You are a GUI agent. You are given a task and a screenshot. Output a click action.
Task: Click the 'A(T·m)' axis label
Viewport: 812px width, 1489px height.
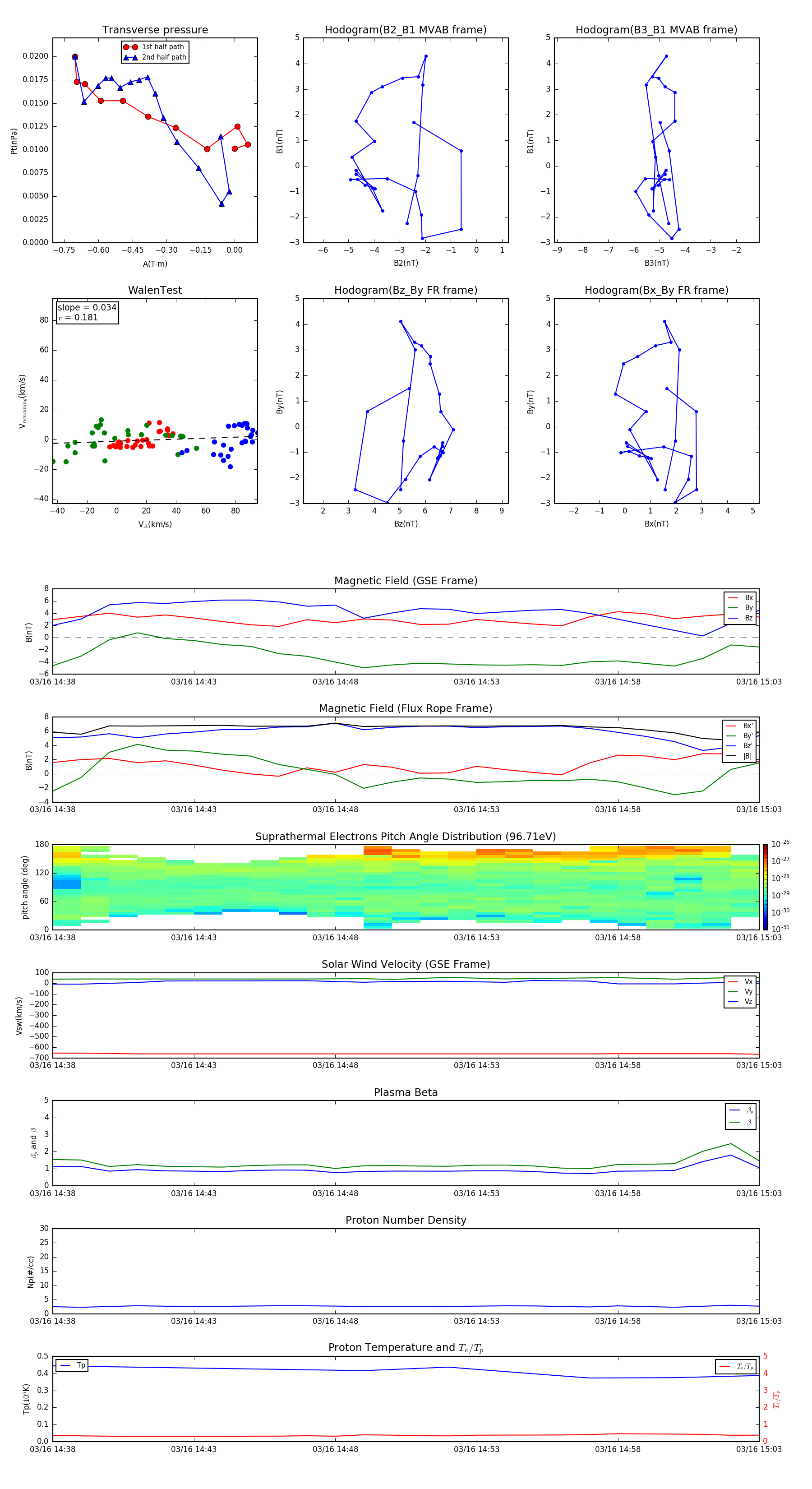pyautogui.click(x=155, y=264)
